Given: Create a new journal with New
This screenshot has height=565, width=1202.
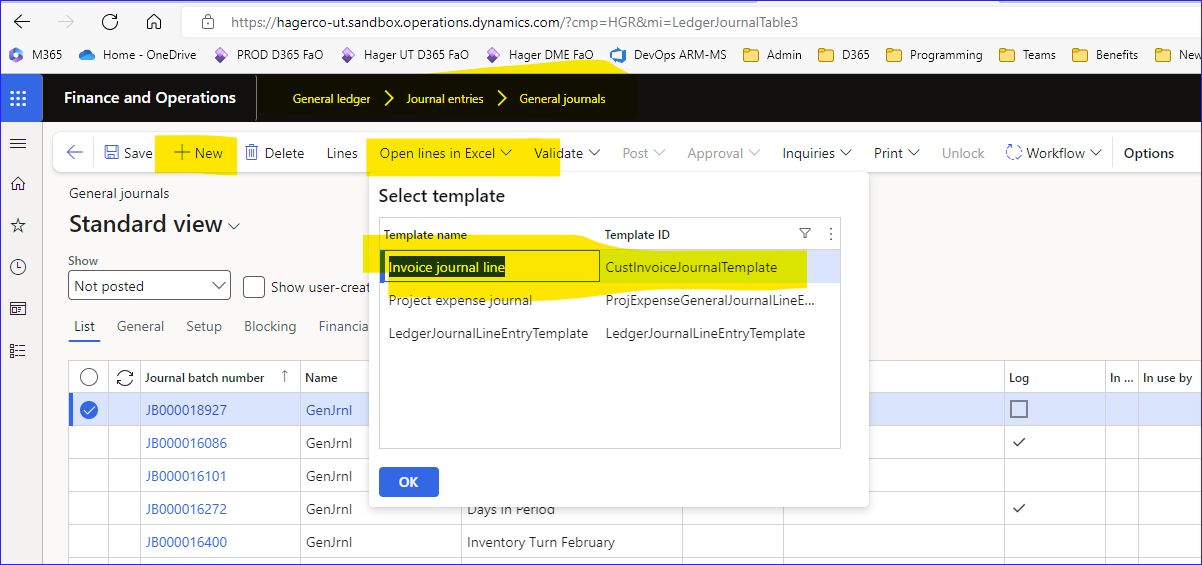Looking at the screenshot, I should (198, 153).
